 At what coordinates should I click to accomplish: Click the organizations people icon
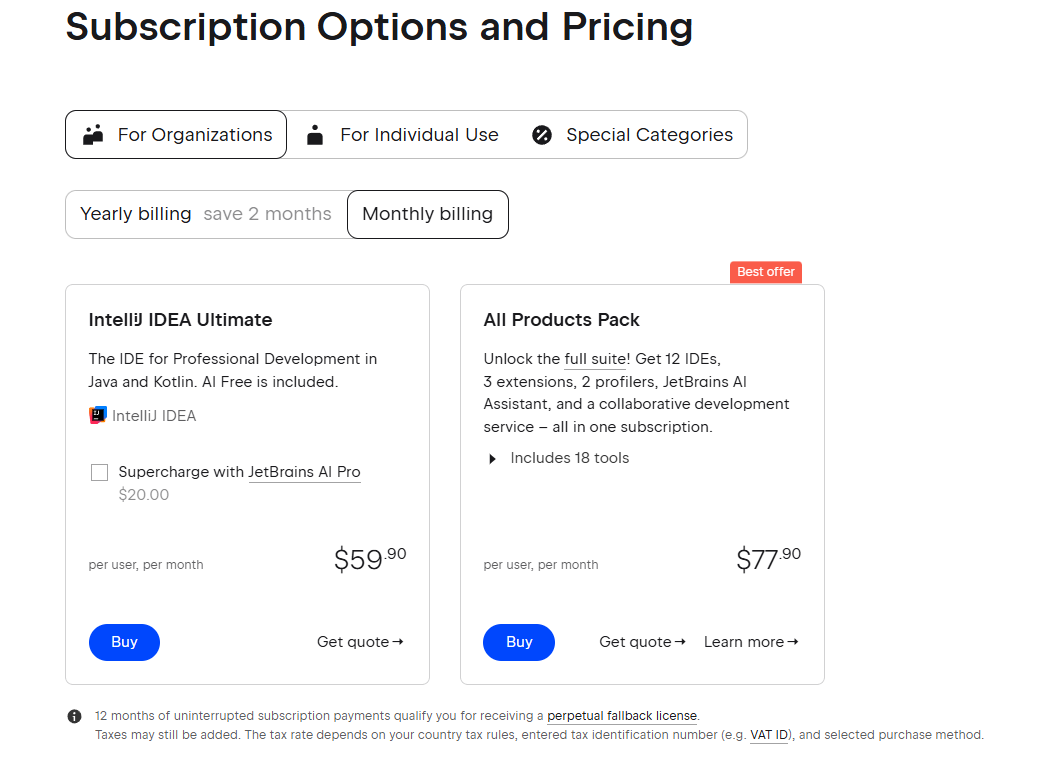point(94,135)
